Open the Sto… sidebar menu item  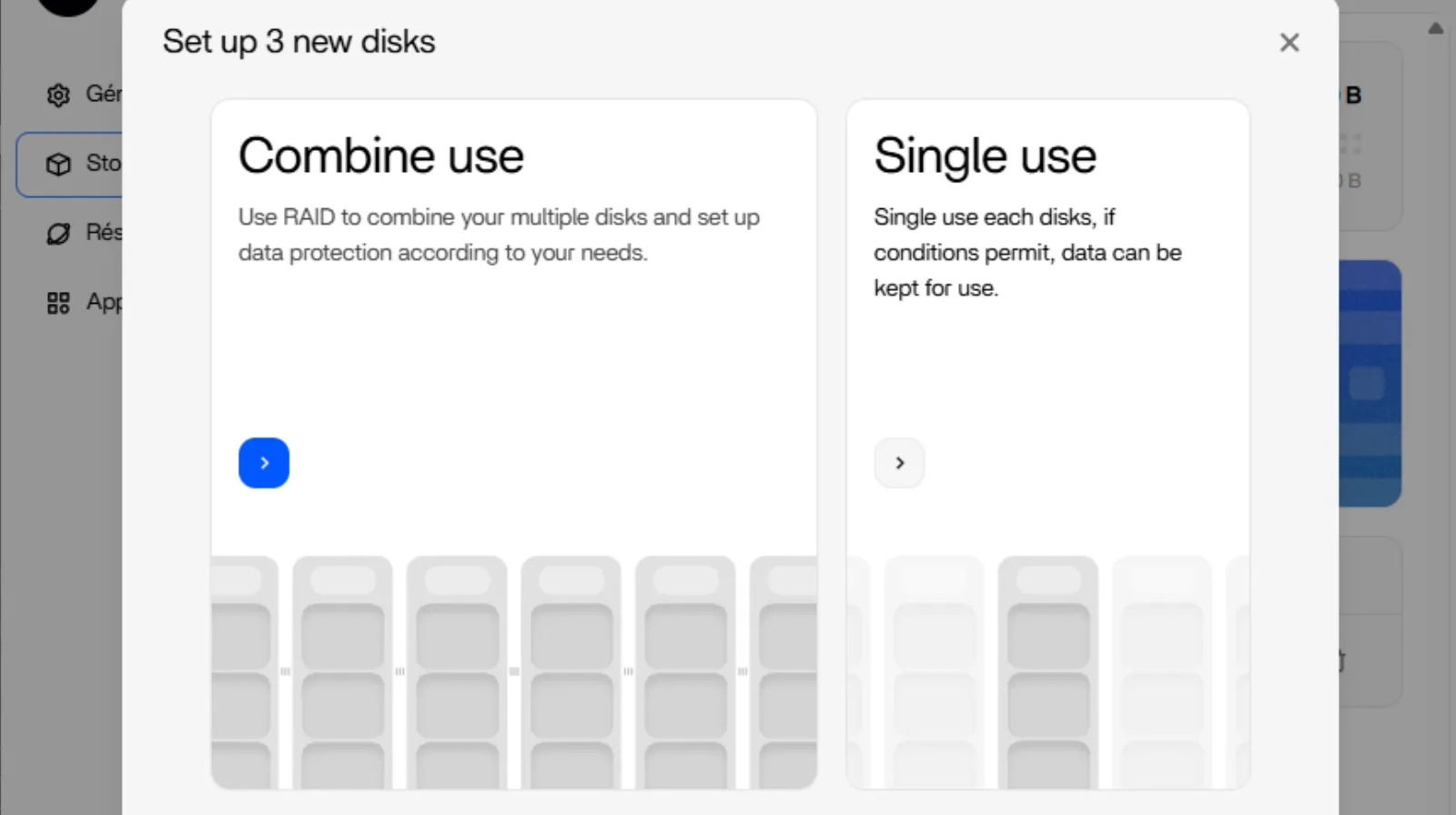[103, 164]
